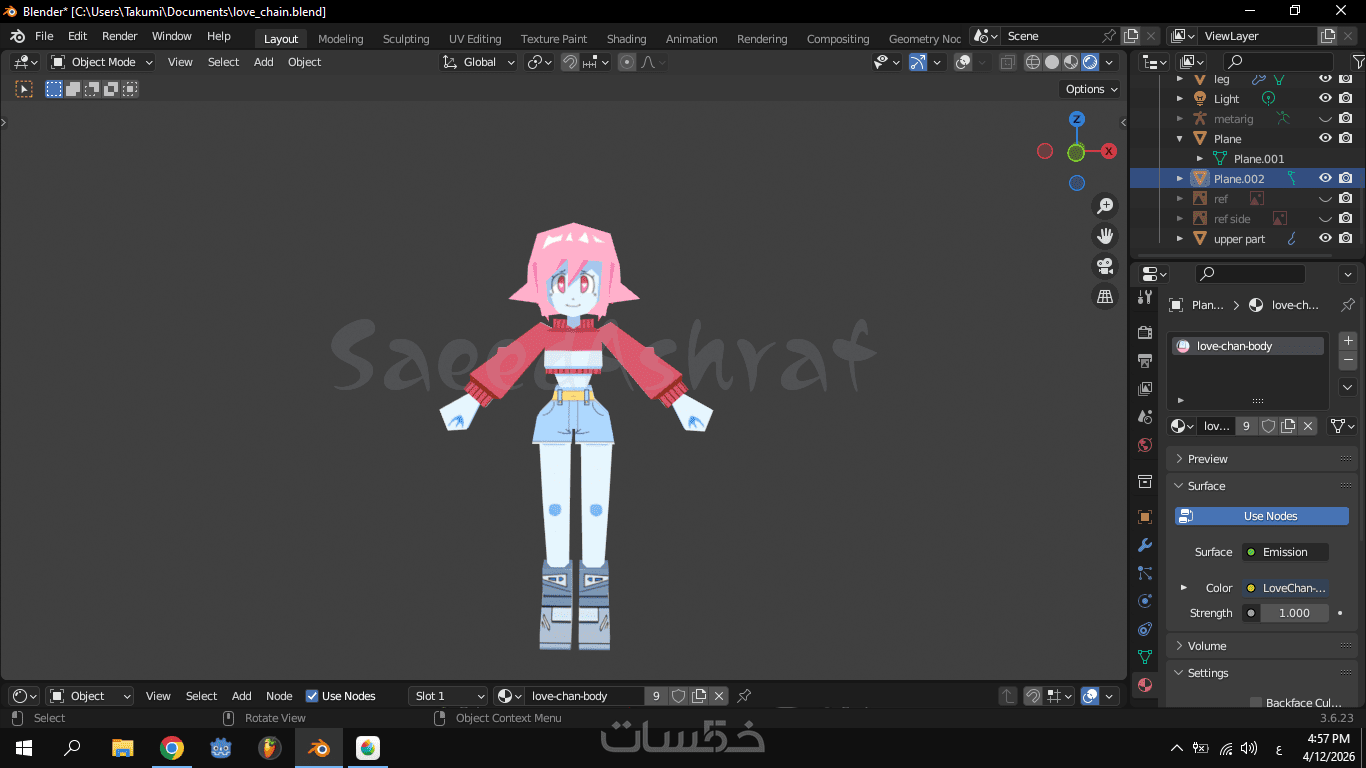
Task: Open the Tool properties tab
Action: [1145, 297]
